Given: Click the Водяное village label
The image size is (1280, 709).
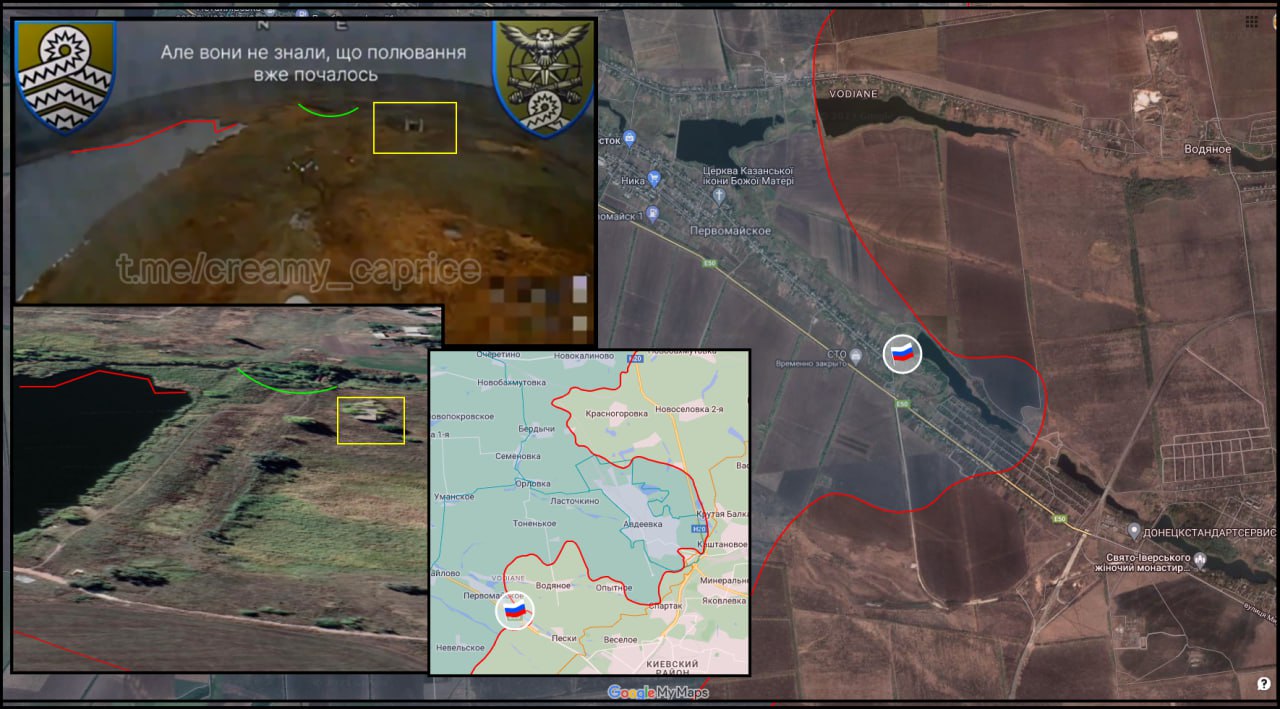Looking at the screenshot, I should 1207,149.
